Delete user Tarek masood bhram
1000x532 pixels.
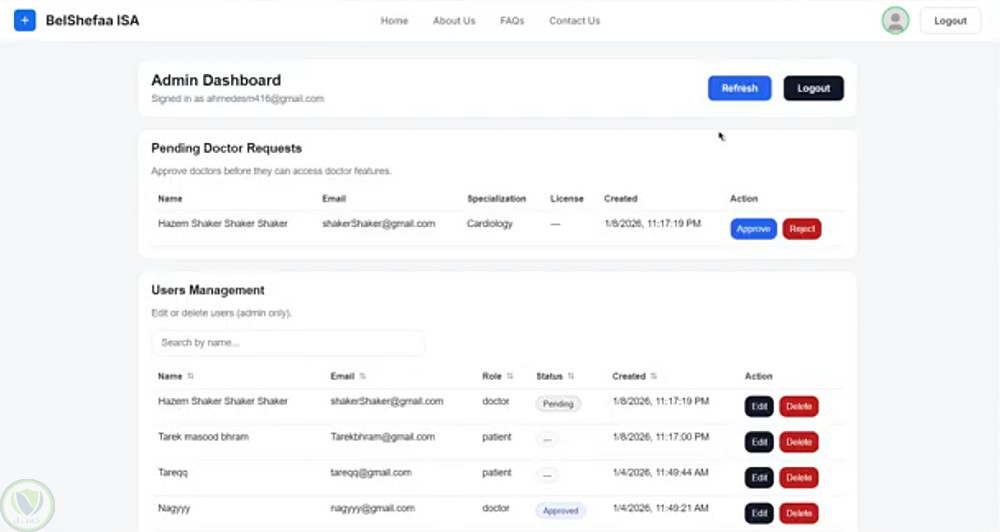(x=798, y=442)
